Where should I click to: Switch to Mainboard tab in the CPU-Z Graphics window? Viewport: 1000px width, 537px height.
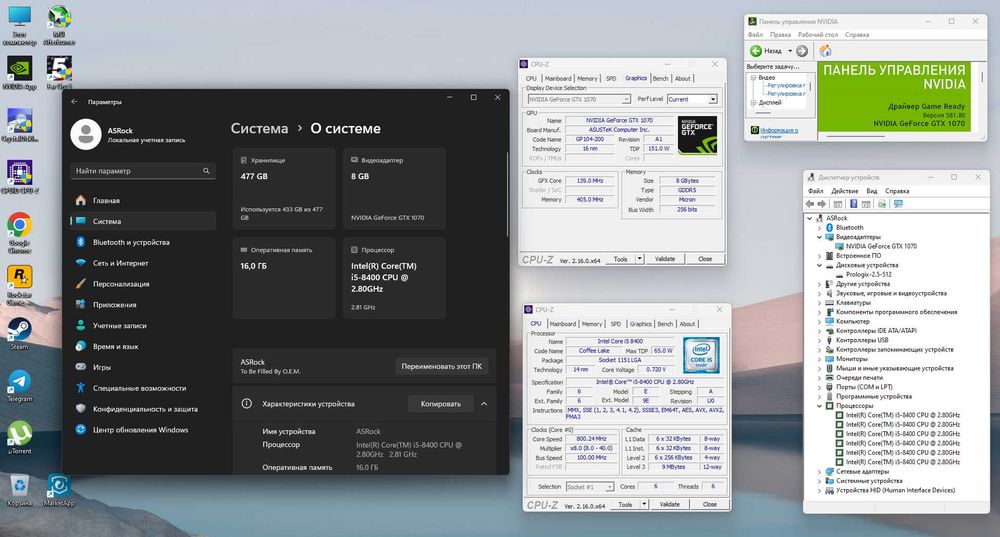[x=558, y=78]
